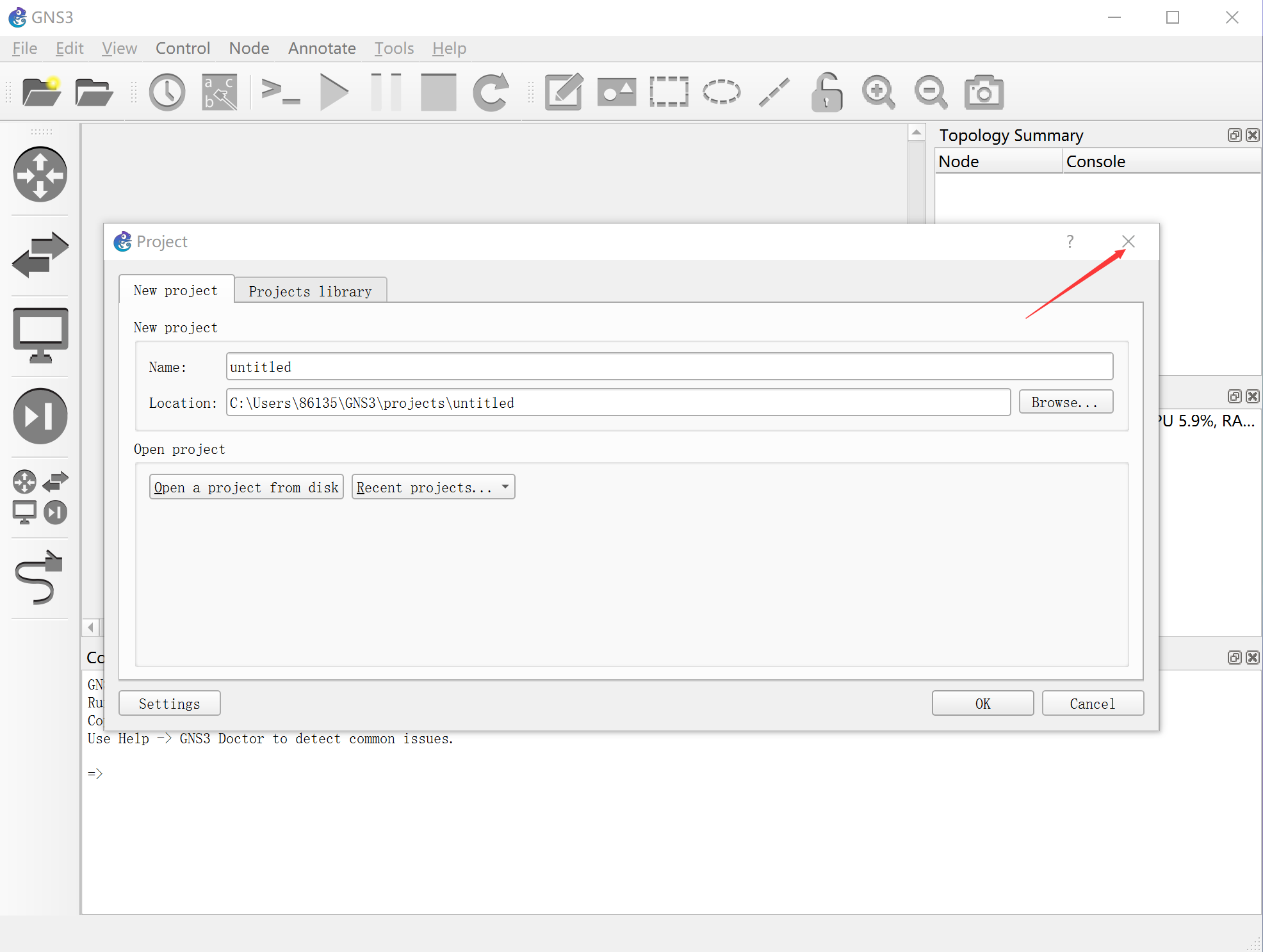Click the Zoom in magnifier icon
The height and width of the screenshot is (952, 1263).
(879, 92)
